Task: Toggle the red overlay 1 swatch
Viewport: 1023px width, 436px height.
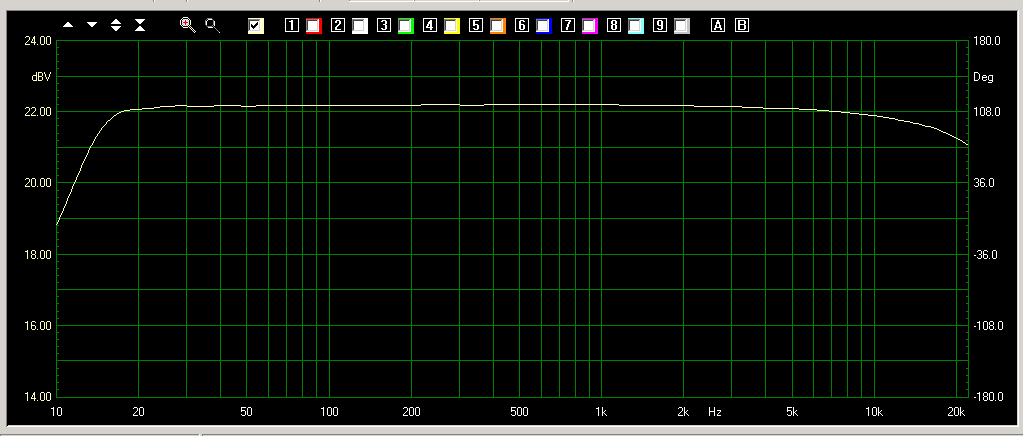Action: click(312, 26)
